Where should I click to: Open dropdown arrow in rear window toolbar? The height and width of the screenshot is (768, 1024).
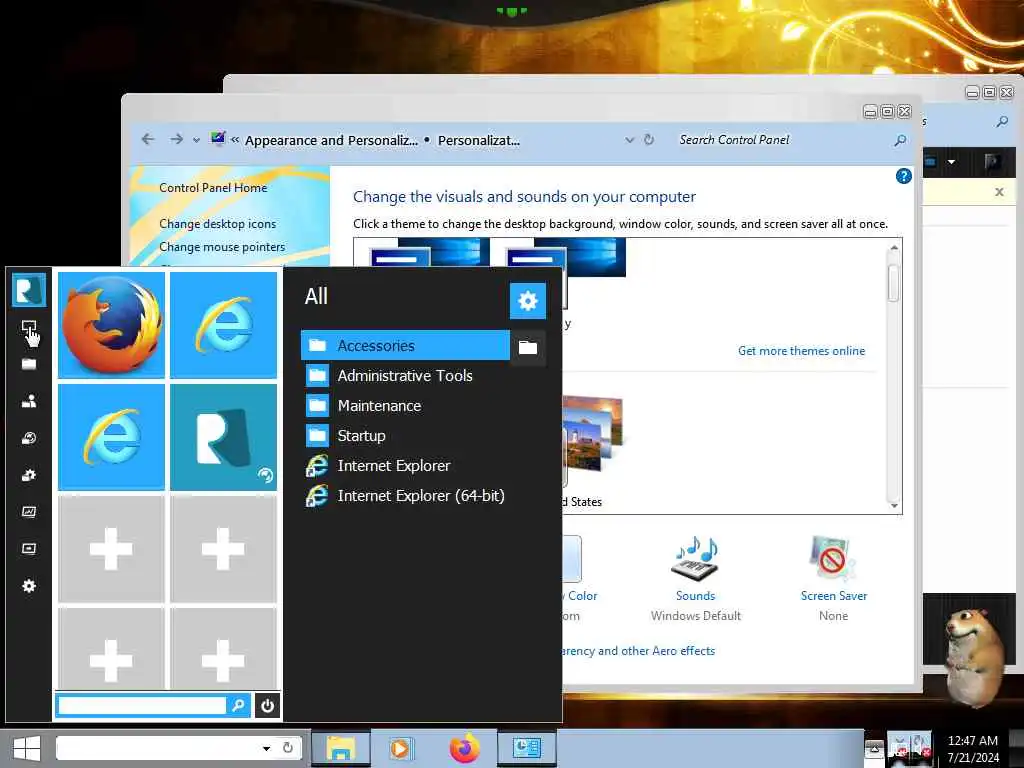click(x=952, y=161)
